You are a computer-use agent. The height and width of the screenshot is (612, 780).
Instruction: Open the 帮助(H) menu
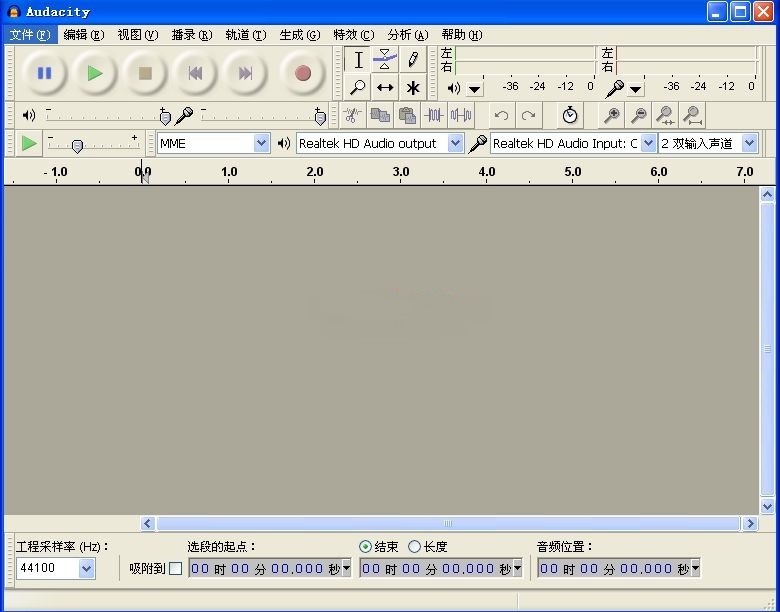(462, 35)
